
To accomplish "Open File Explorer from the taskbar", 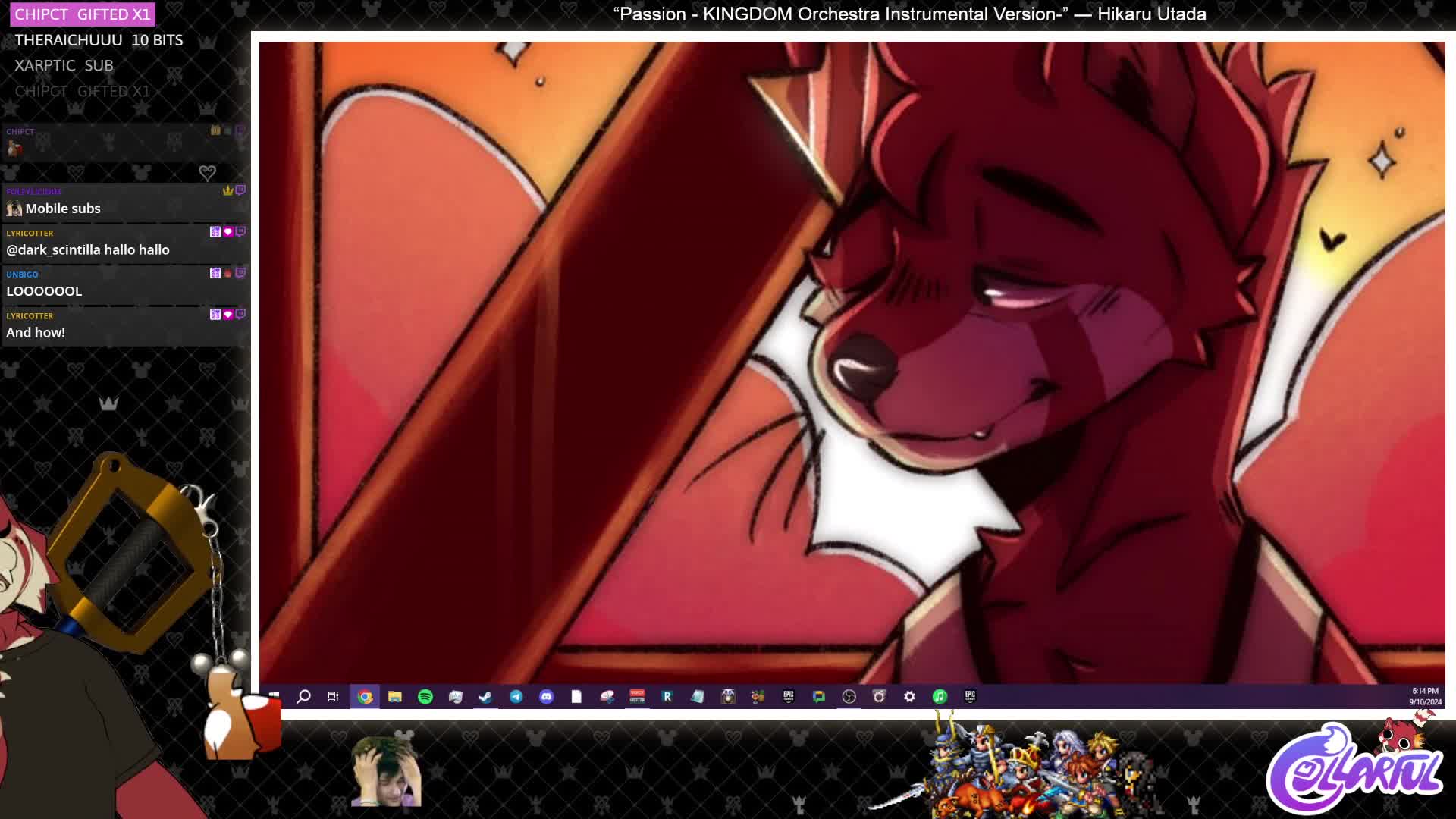I will pyautogui.click(x=395, y=696).
